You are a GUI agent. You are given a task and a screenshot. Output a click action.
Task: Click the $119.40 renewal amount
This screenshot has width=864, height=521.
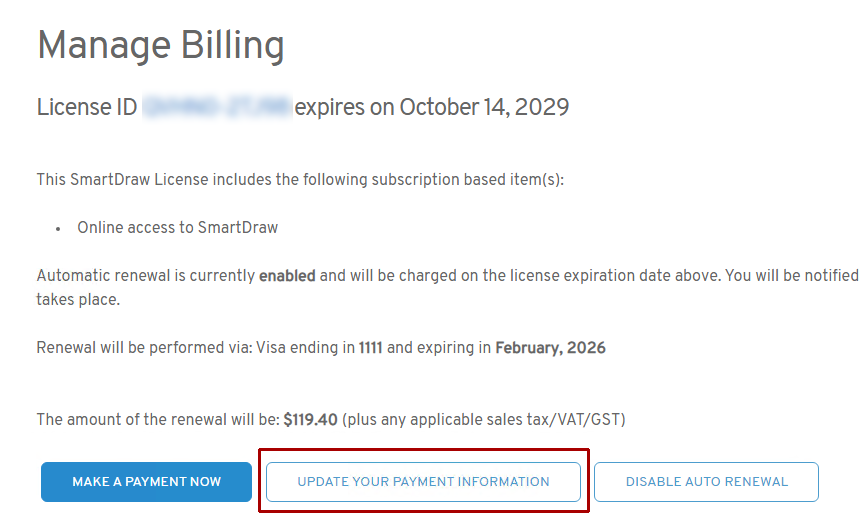tap(310, 420)
